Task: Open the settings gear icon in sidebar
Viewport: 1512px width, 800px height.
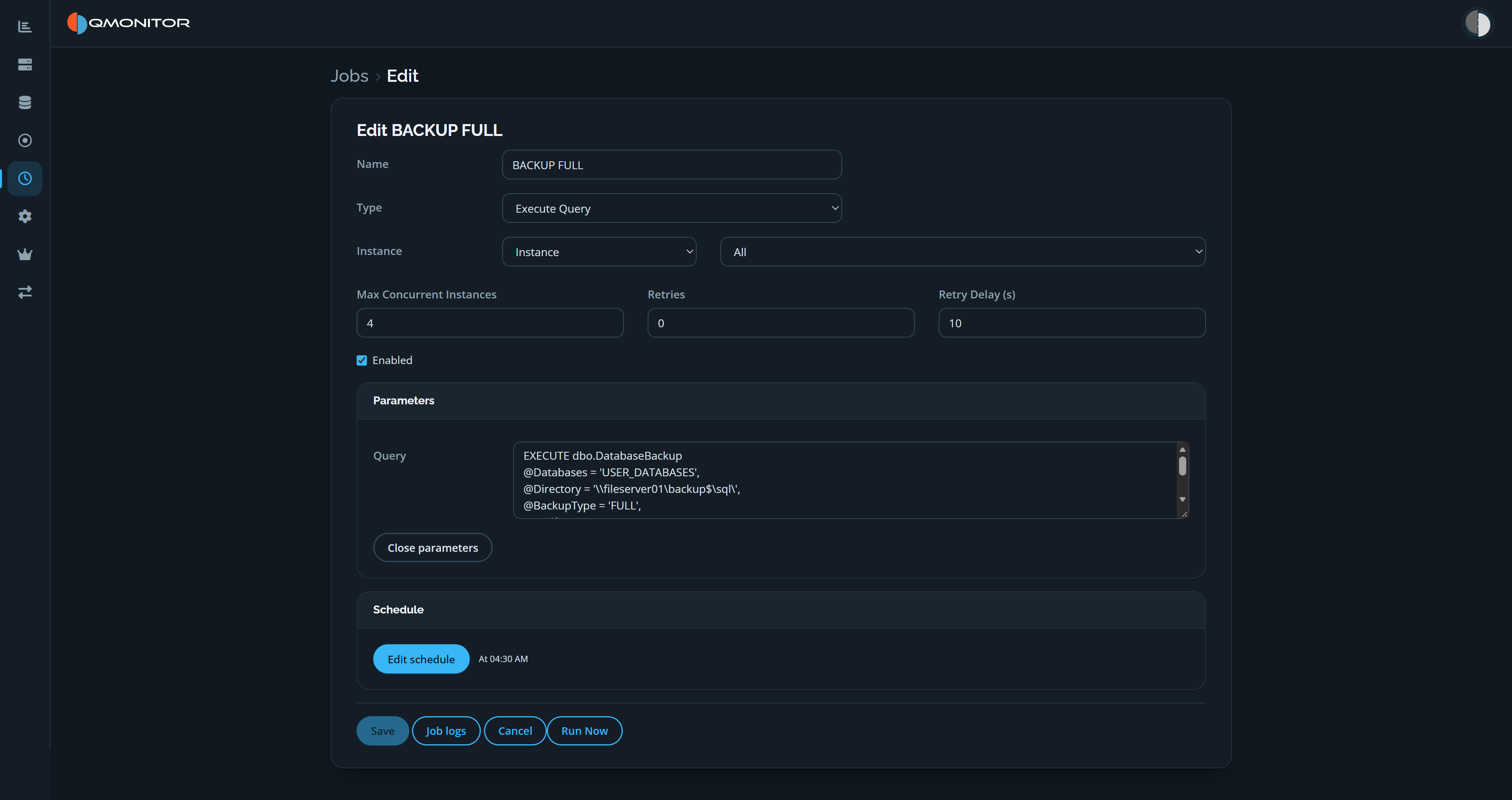Action: 25,216
